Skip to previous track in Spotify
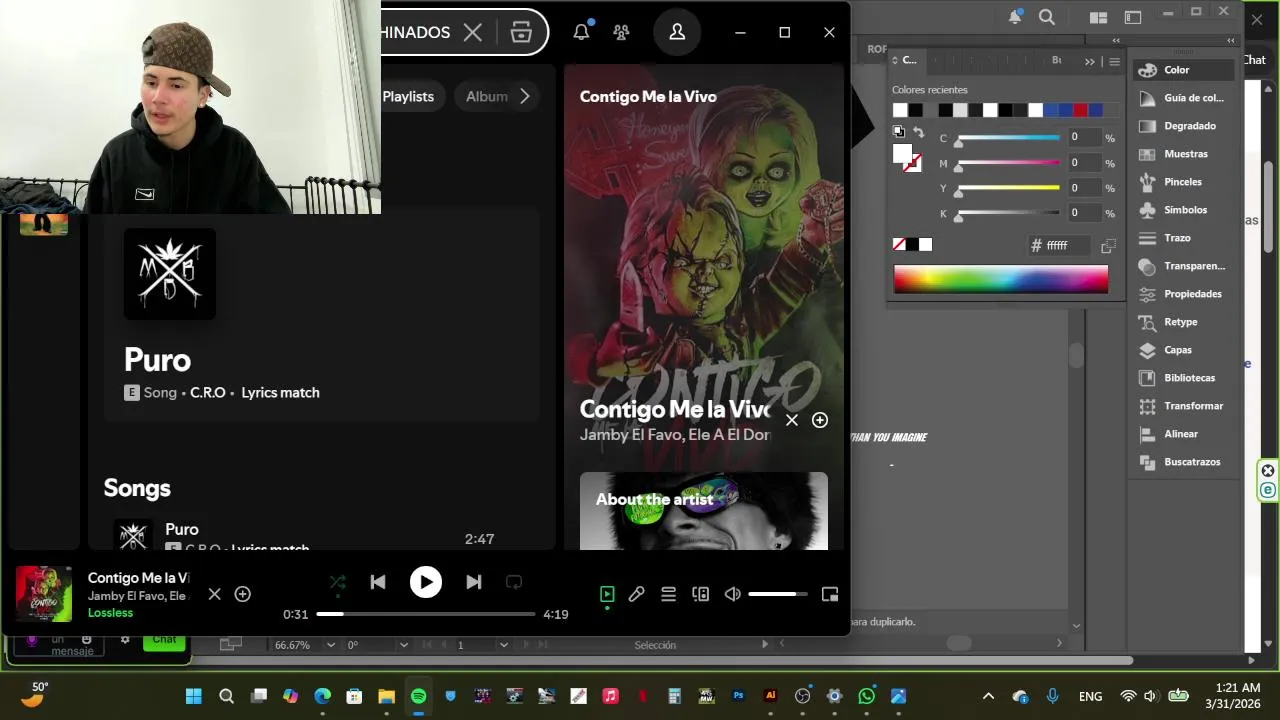 378,582
